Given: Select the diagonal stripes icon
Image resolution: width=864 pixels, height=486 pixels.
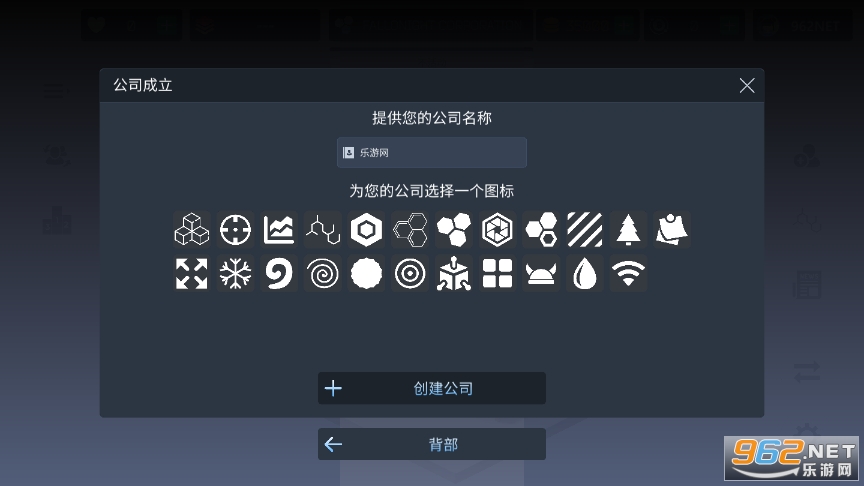Looking at the screenshot, I should [585, 229].
